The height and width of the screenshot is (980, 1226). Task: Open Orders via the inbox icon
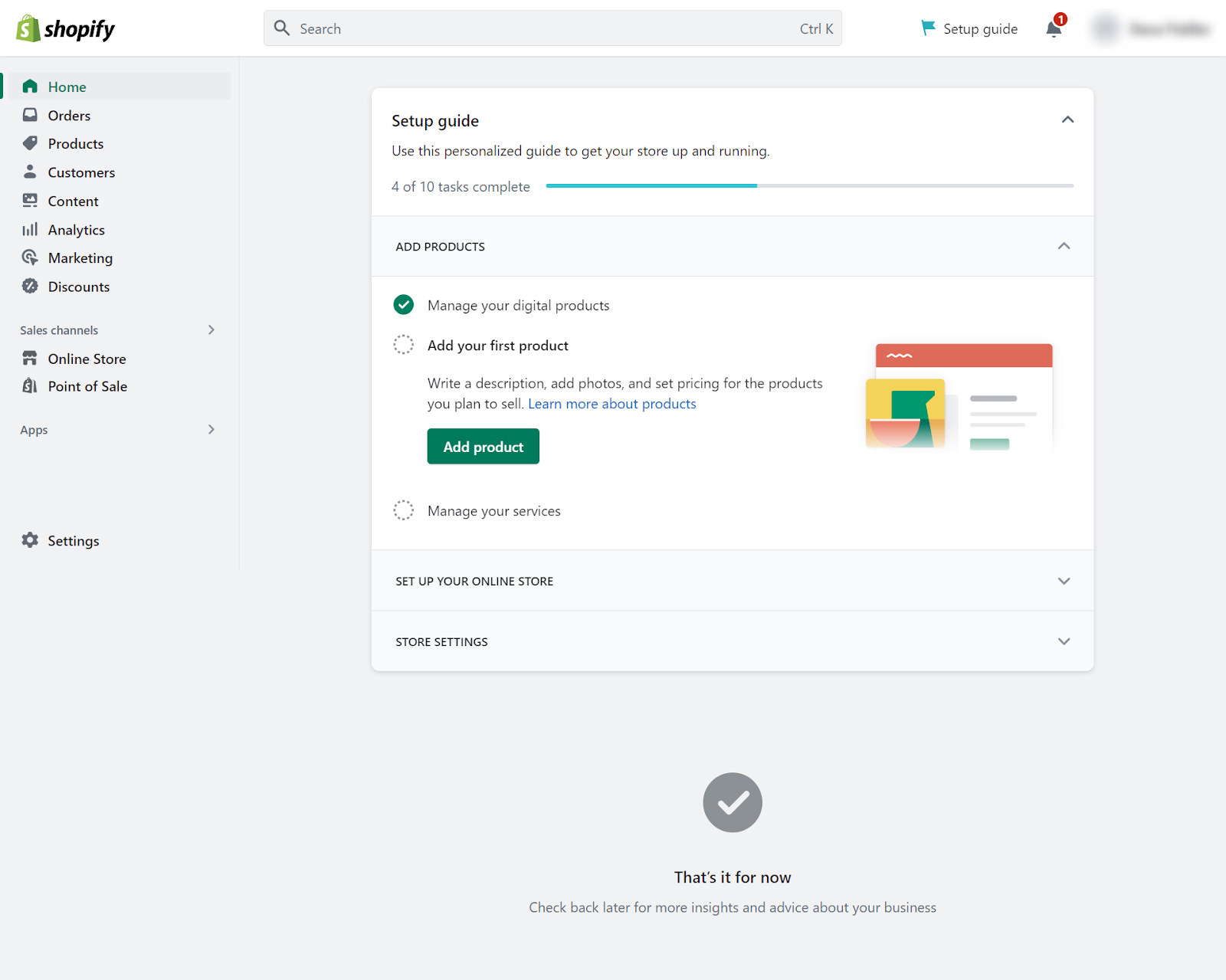pos(30,115)
